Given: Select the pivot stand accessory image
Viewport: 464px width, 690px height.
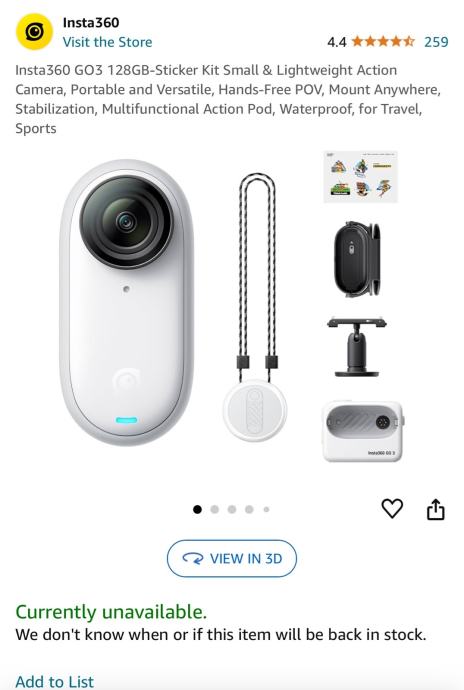Looking at the screenshot, I should pos(357,346).
